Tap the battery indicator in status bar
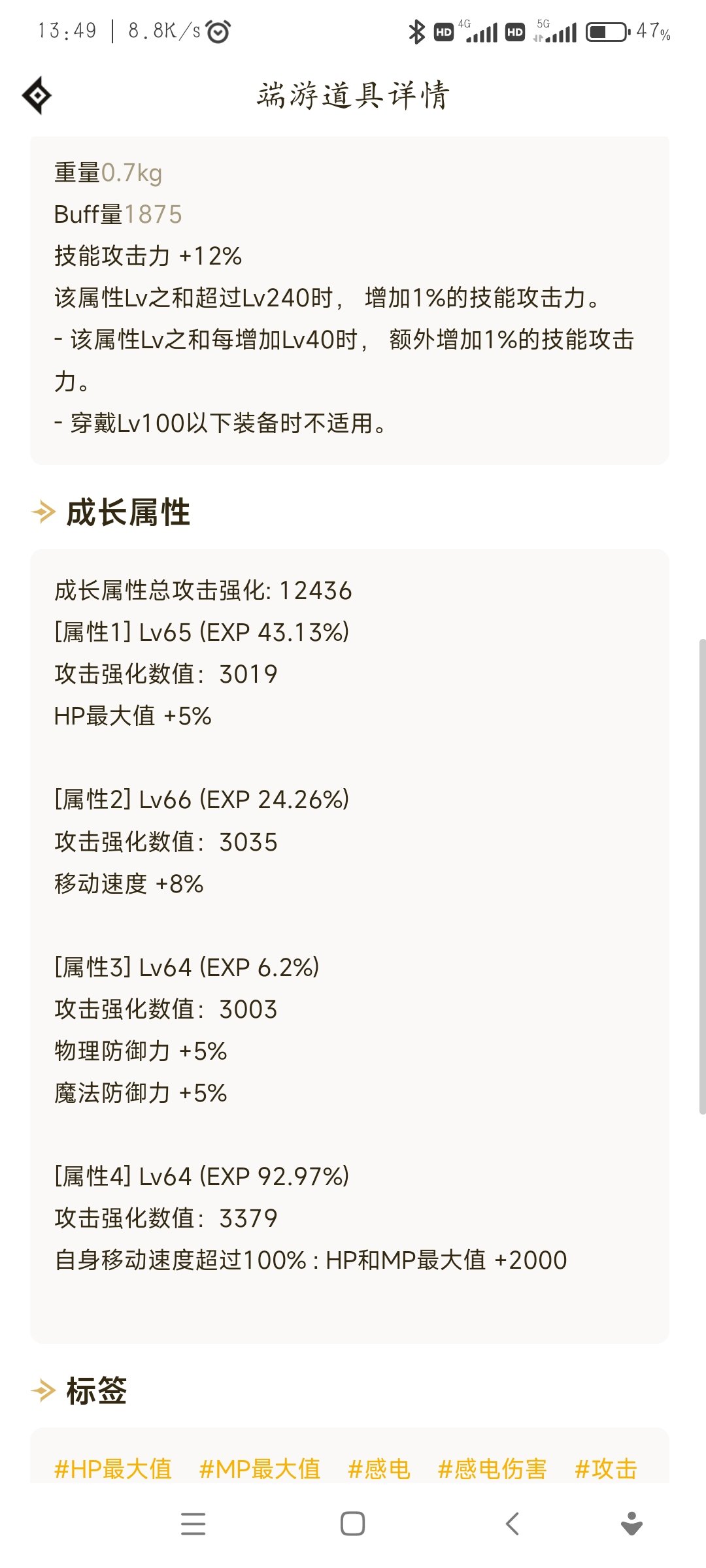This screenshot has height=1568, width=706. pos(608,31)
